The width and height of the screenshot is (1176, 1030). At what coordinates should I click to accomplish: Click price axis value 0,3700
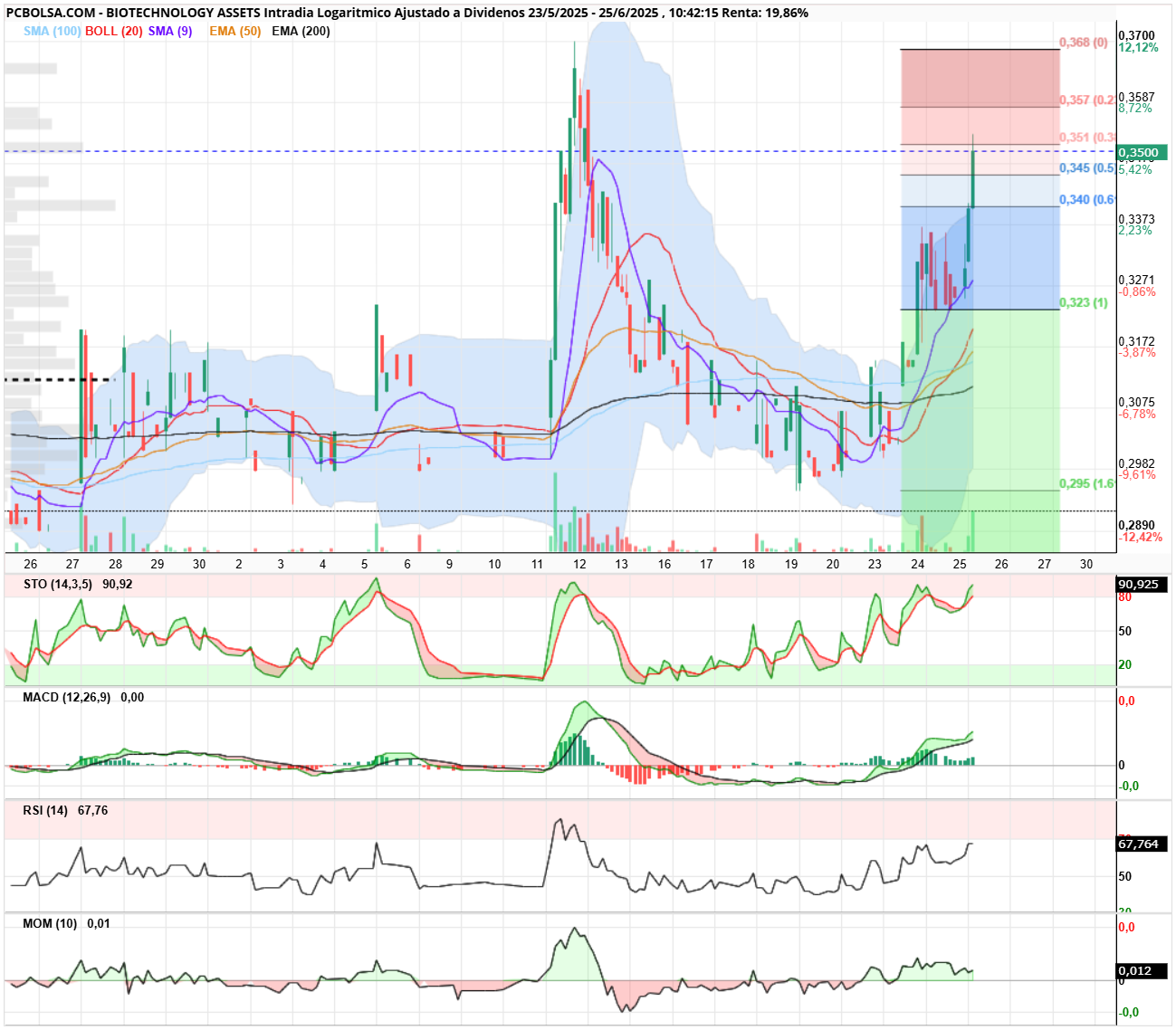pos(1137,35)
